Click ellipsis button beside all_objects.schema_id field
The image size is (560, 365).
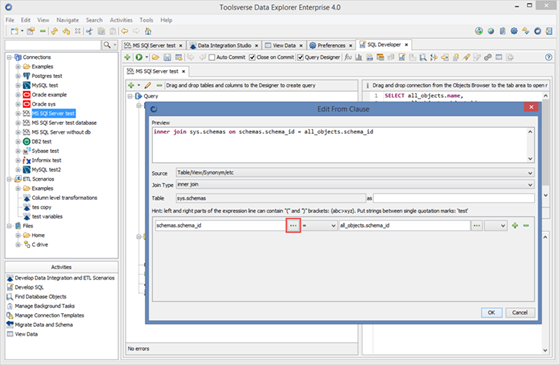pyautogui.click(x=477, y=226)
